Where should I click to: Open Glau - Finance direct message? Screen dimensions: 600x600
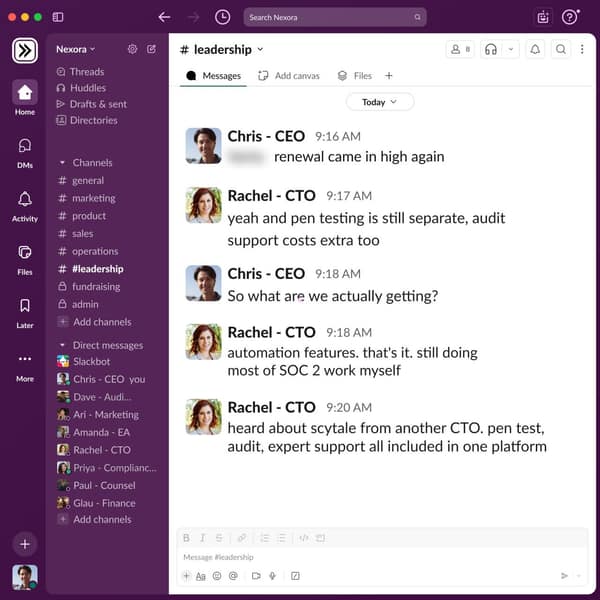(x=96, y=503)
